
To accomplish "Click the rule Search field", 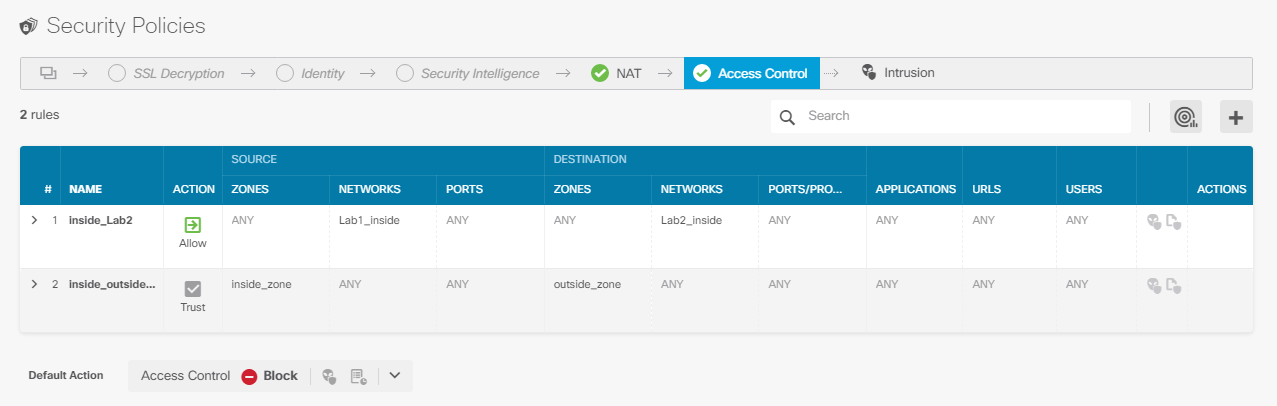I will point(951,116).
